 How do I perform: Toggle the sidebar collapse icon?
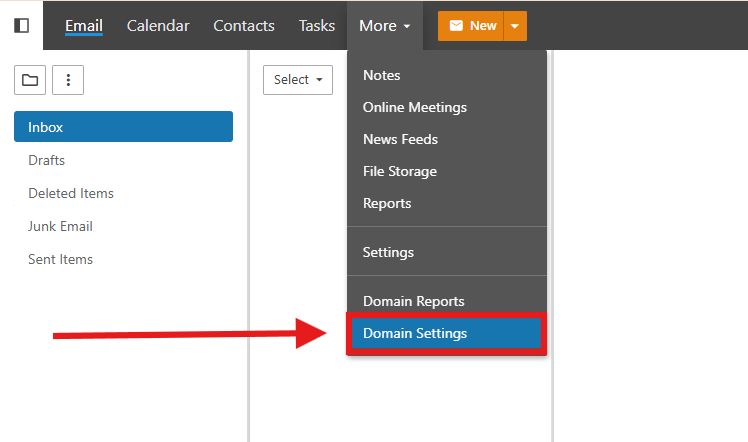[x=21, y=25]
